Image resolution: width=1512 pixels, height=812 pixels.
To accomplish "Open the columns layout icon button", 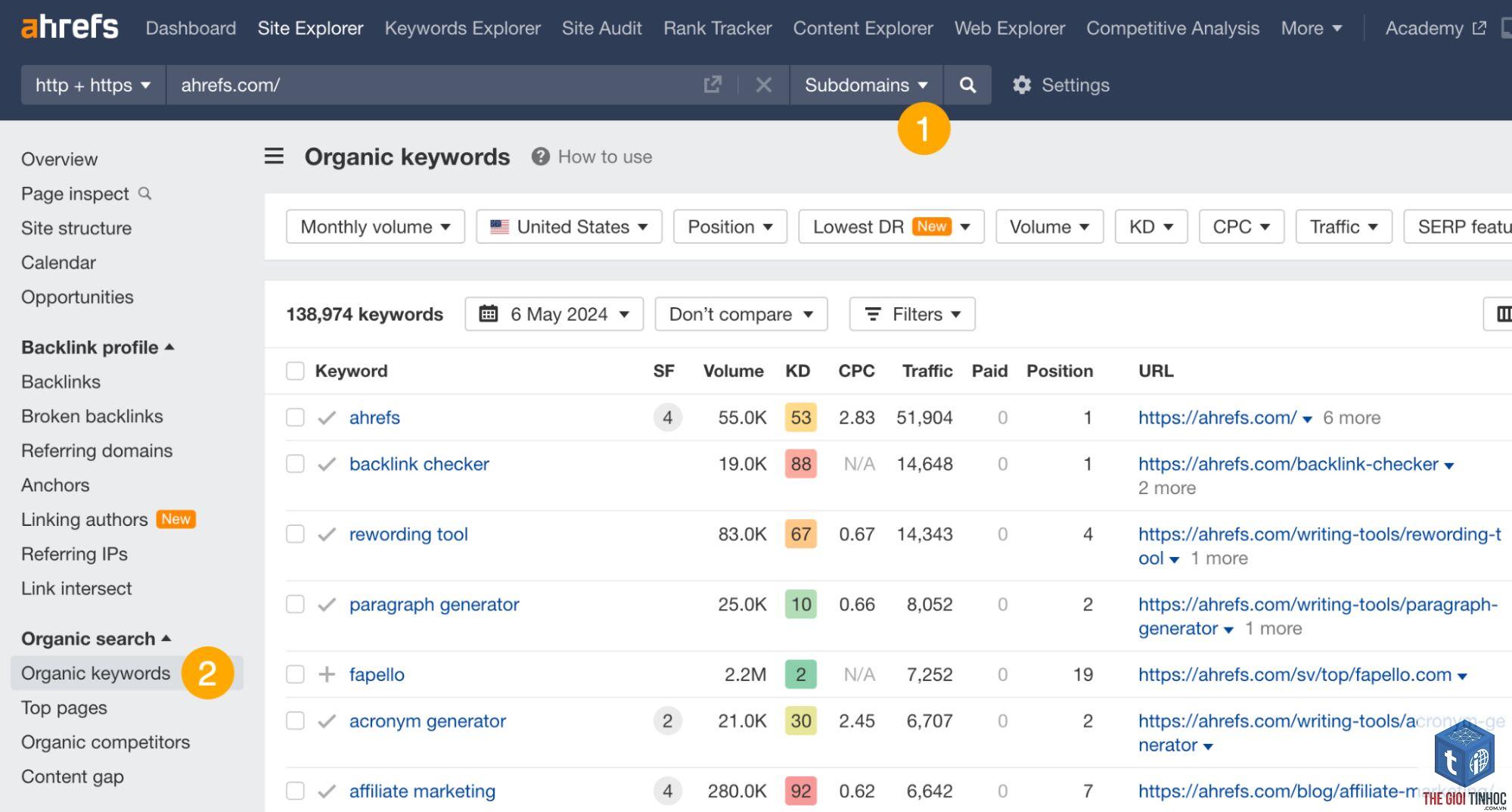I will pos(1503,314).
